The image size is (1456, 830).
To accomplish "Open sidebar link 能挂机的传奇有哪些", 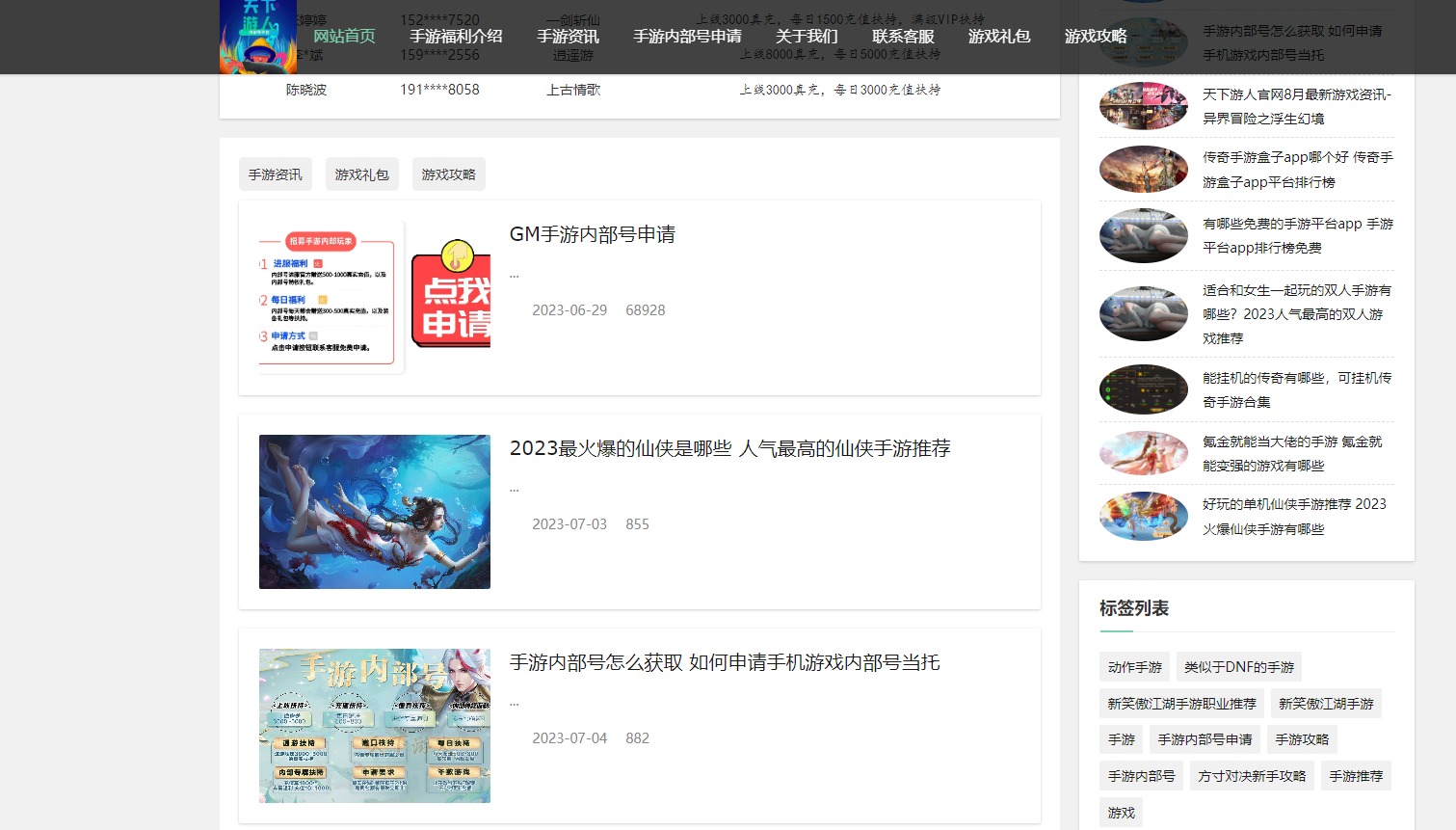I will 1297,389.
